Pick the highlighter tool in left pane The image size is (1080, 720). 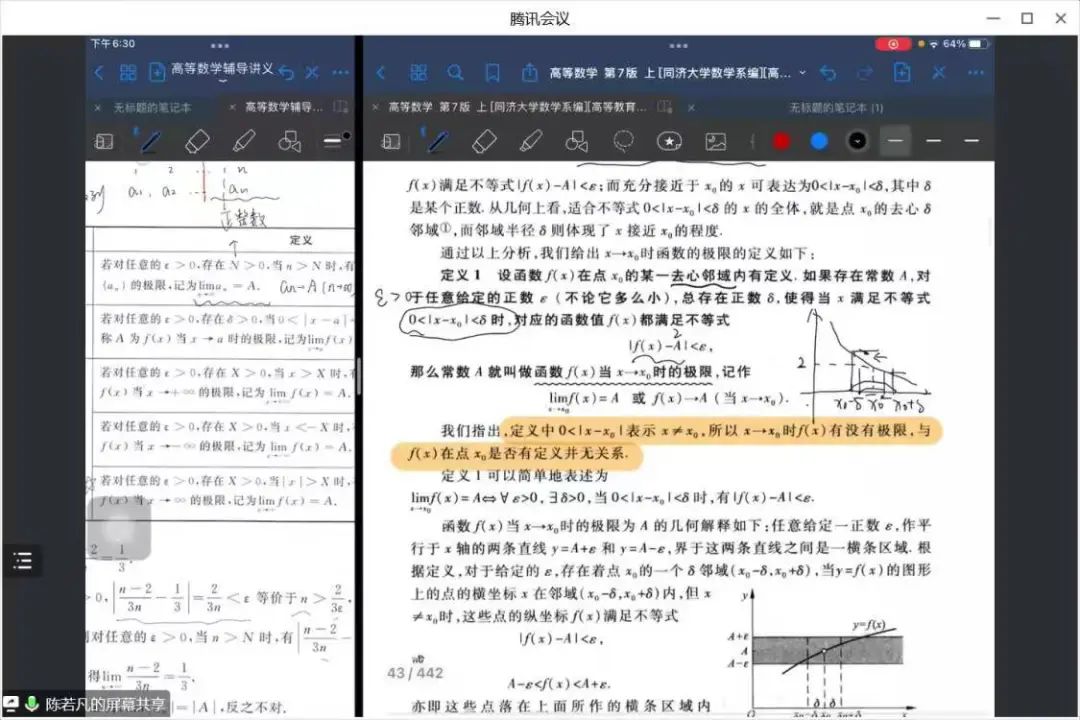pyautogui.click(x=243, y=141)
